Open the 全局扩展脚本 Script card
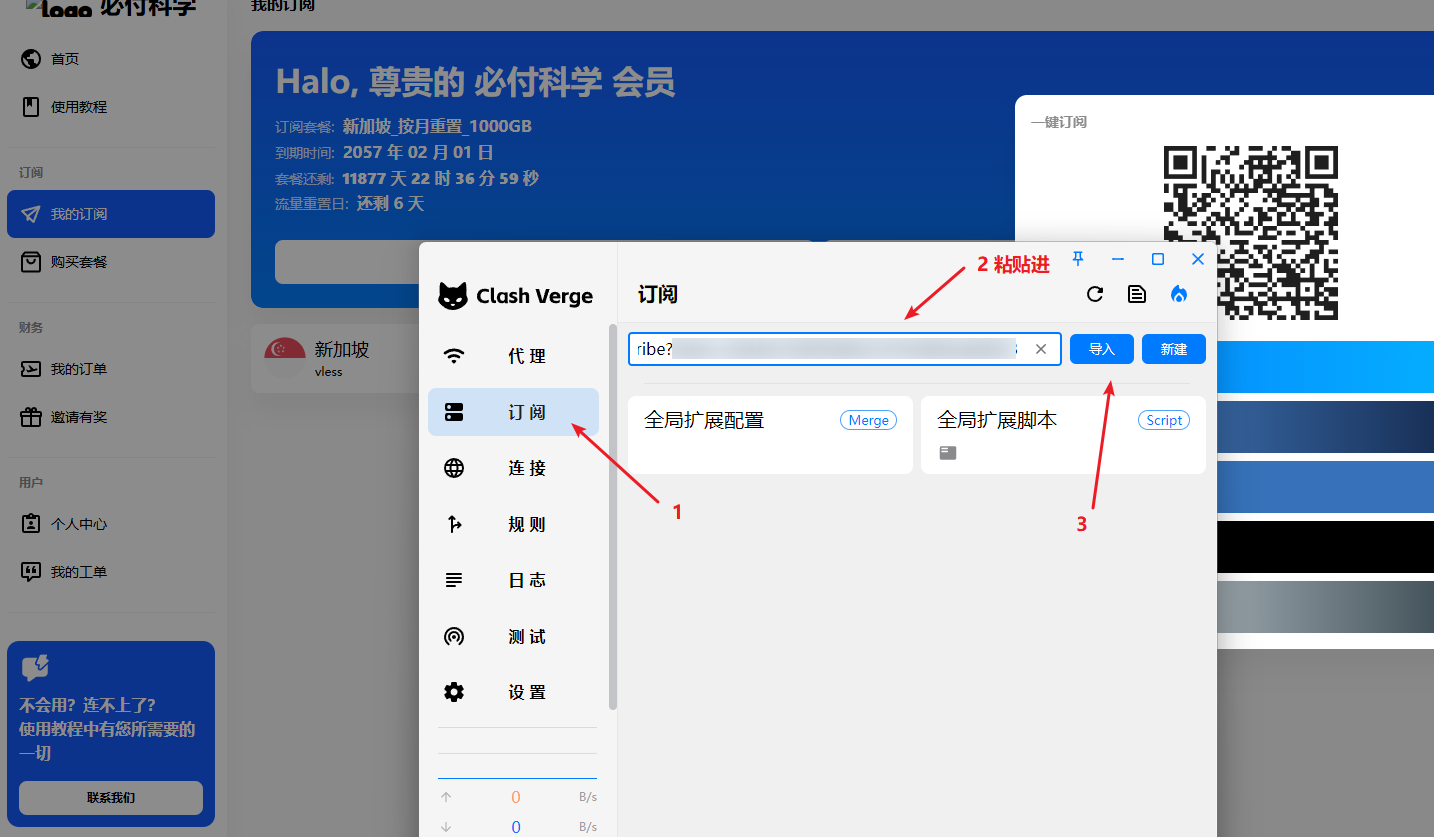This screenshot has height=837, width=1434. point(1063,434)
